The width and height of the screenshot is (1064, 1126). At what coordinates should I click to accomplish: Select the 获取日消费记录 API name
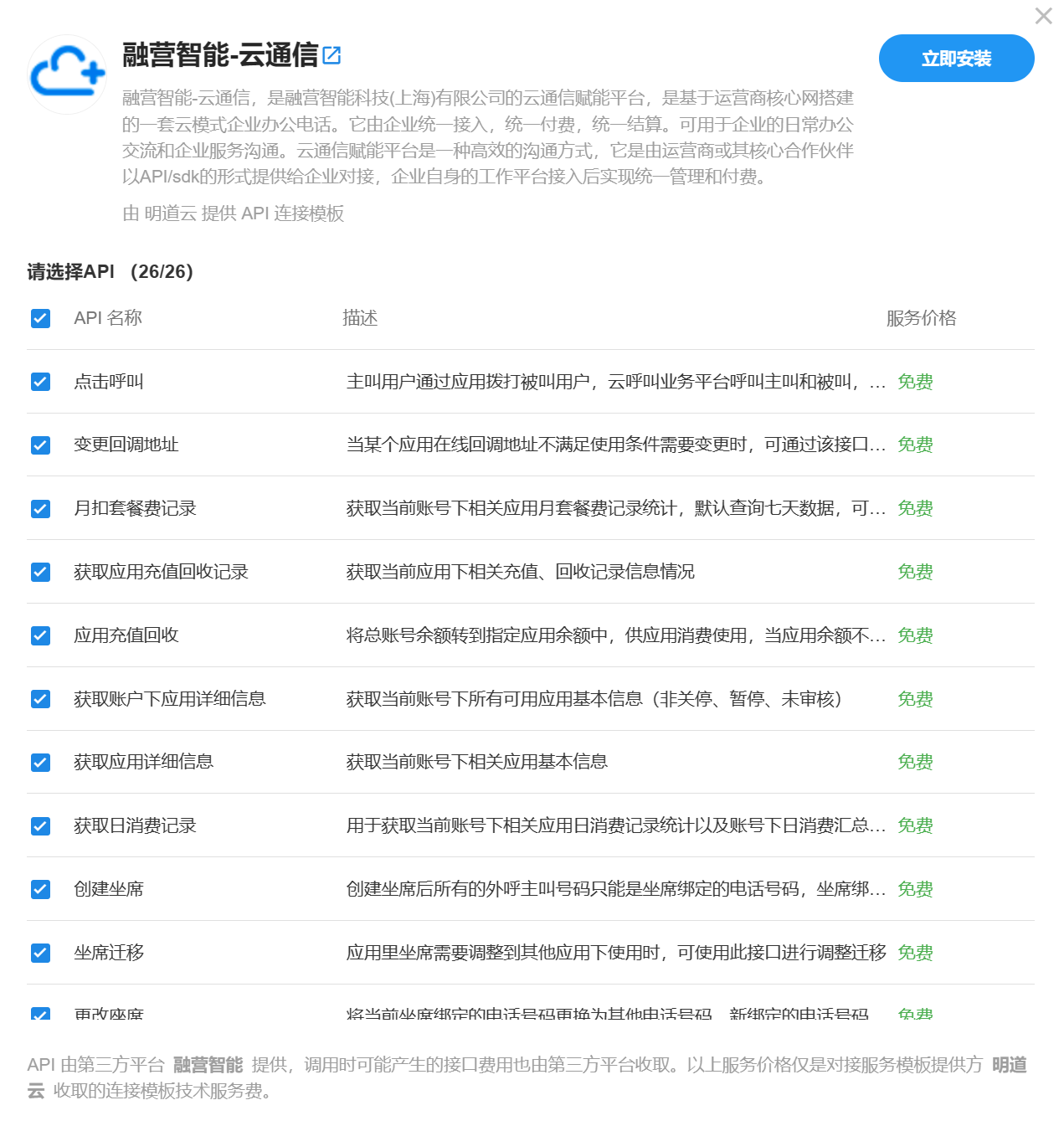(x=135, y=825)
